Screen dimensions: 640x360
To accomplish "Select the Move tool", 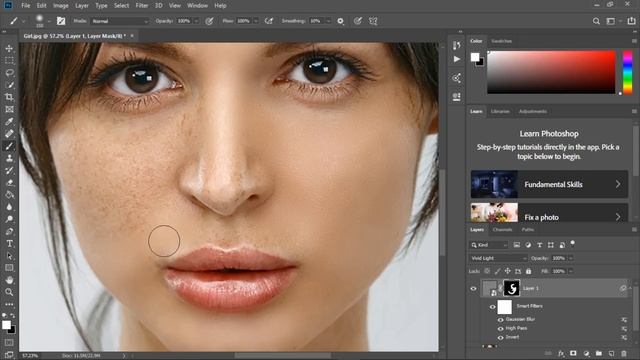I will click(9, 48).
